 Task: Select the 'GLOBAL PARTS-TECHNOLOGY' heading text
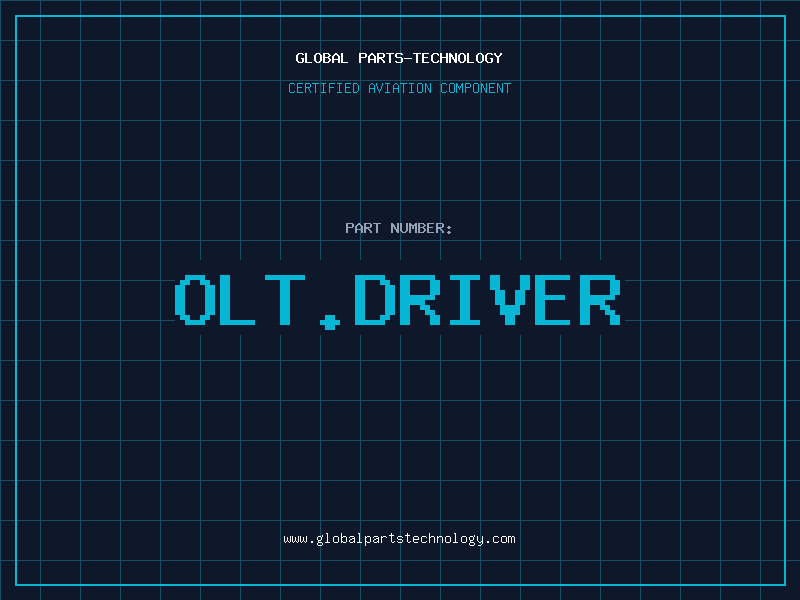pyautogui.click(x=399, y=58)
